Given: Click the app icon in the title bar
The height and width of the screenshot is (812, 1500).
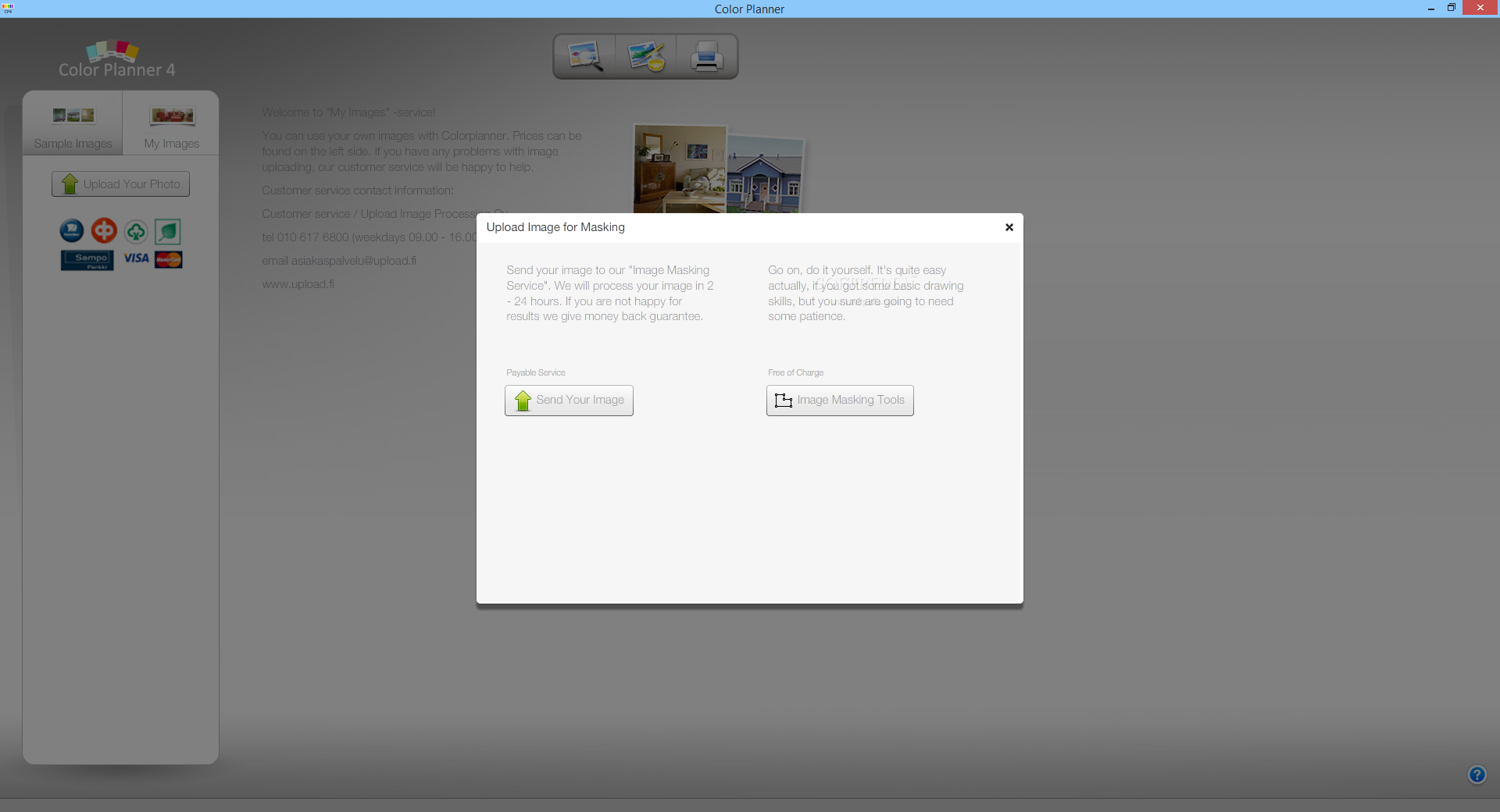Looking at the screenshot, I should (x=8, y=9).
